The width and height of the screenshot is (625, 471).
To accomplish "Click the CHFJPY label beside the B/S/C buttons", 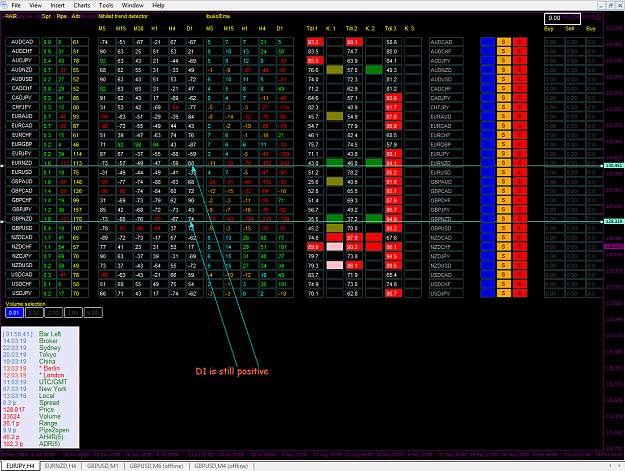I will [x=446, y=107].
